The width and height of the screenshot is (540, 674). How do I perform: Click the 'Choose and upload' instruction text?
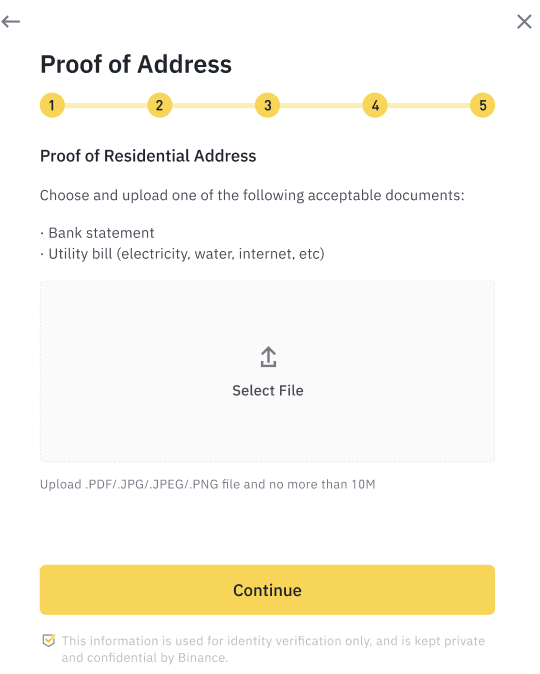pyautogui.click(x=252, y=196)
